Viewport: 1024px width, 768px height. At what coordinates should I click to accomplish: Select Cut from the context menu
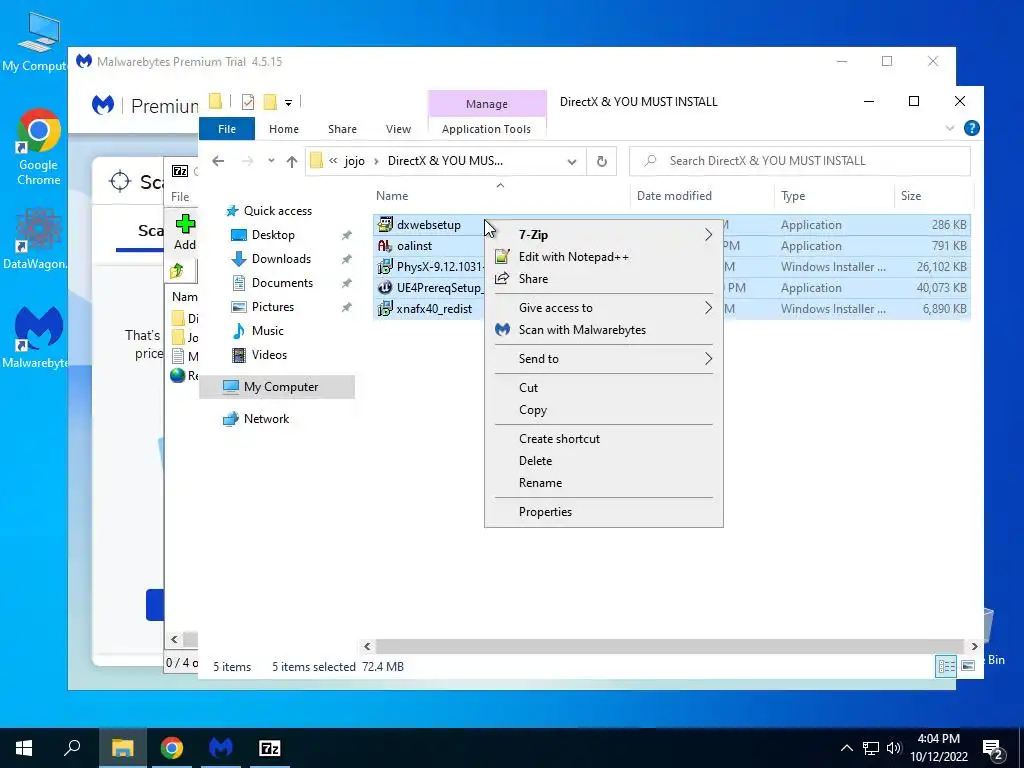(x=603, y=387)
